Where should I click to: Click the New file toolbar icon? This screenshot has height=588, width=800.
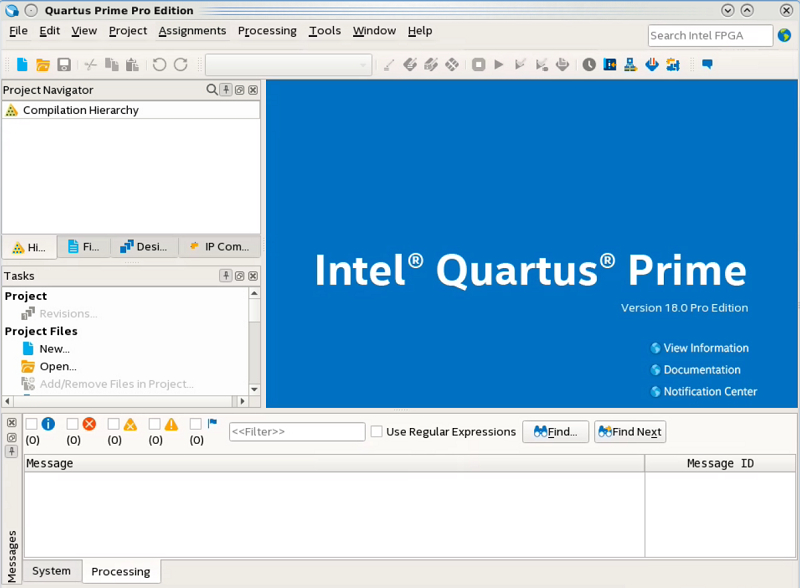click(22, 64)
